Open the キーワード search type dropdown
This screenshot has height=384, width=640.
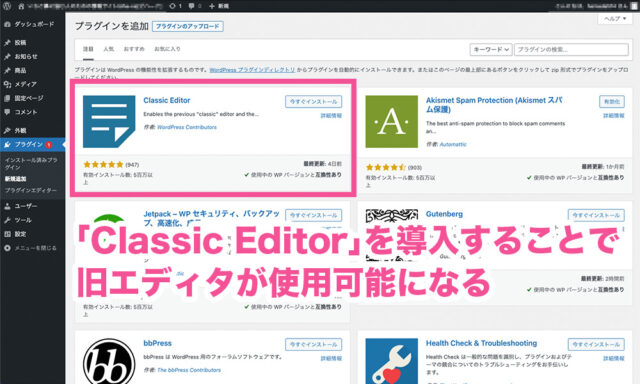point(491,49)
